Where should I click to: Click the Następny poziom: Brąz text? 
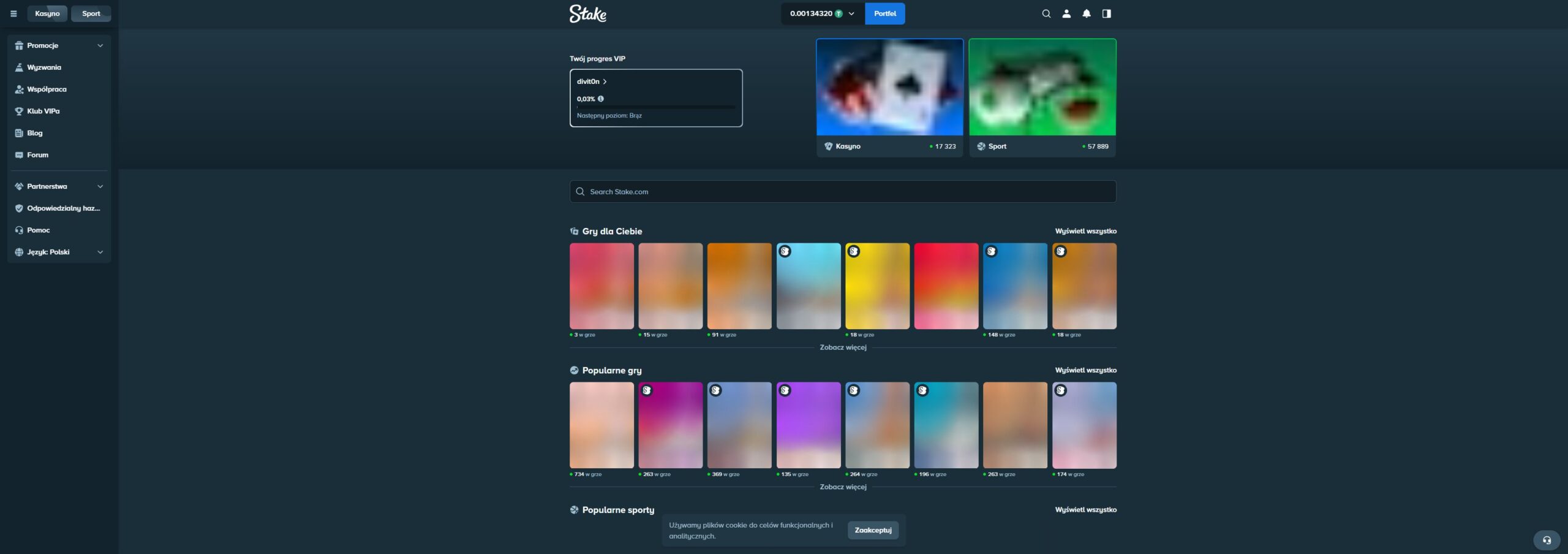pos(609,115)
